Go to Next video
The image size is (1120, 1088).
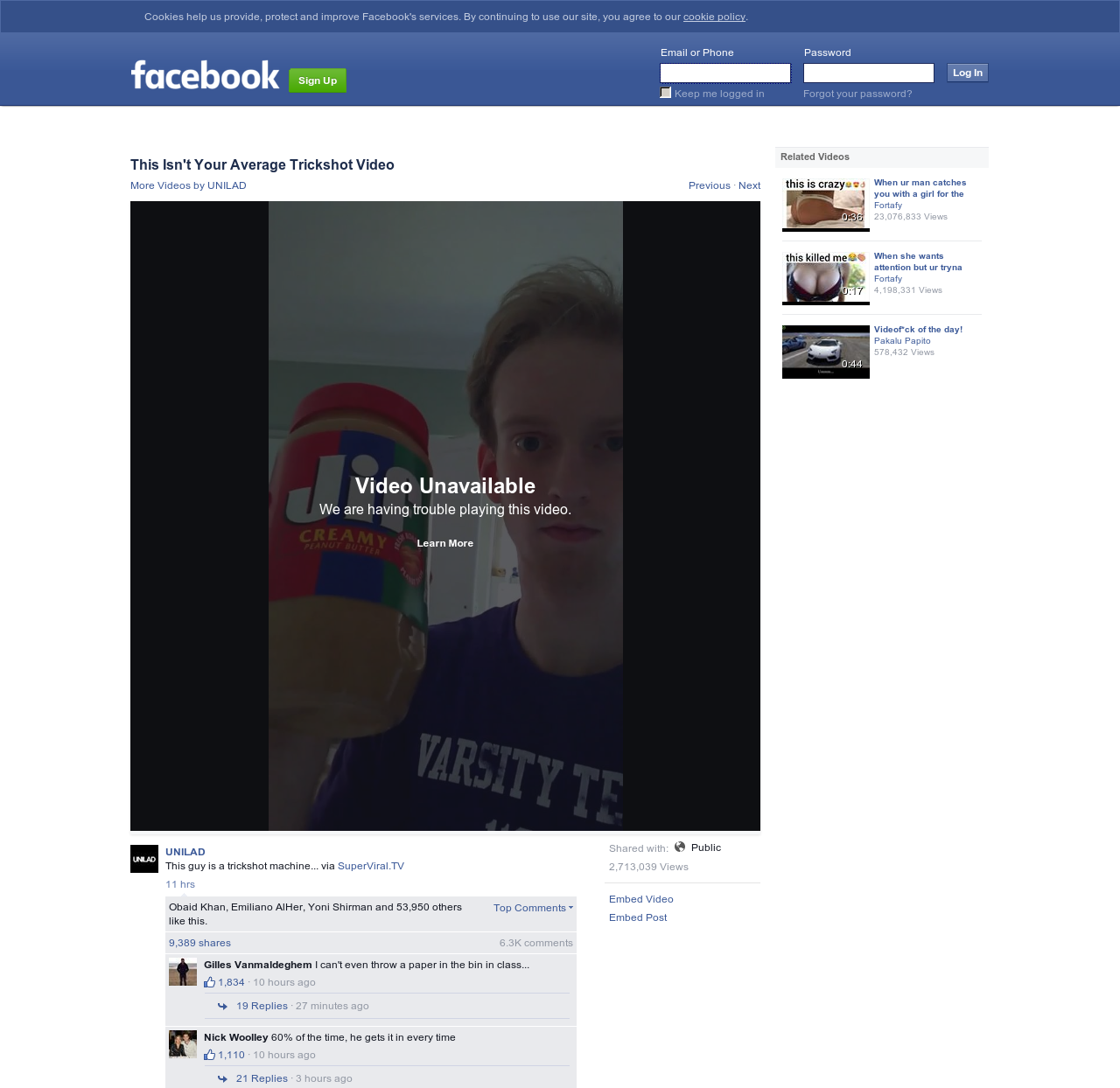[x=750, y=185]
